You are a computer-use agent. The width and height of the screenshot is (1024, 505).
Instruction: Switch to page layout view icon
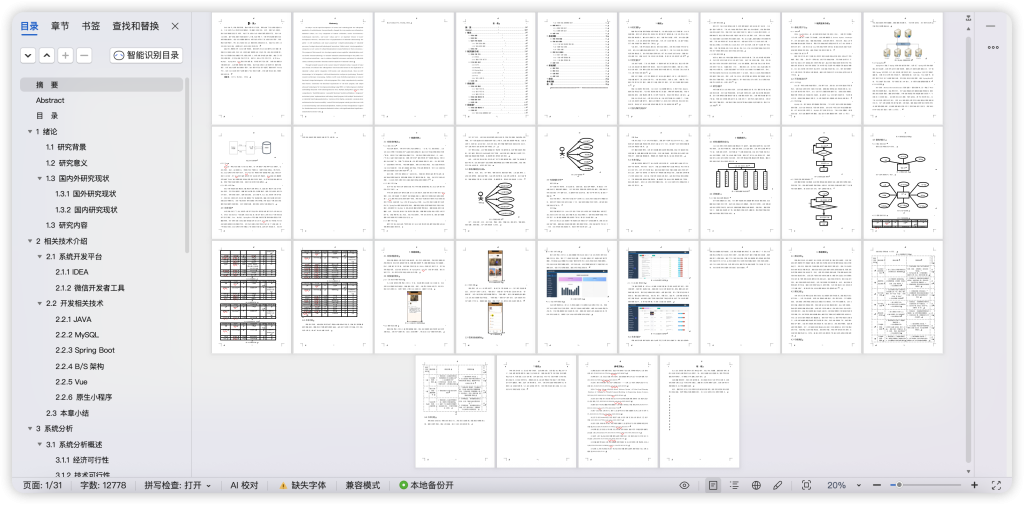pyautogui.click(x=713, y=485)
